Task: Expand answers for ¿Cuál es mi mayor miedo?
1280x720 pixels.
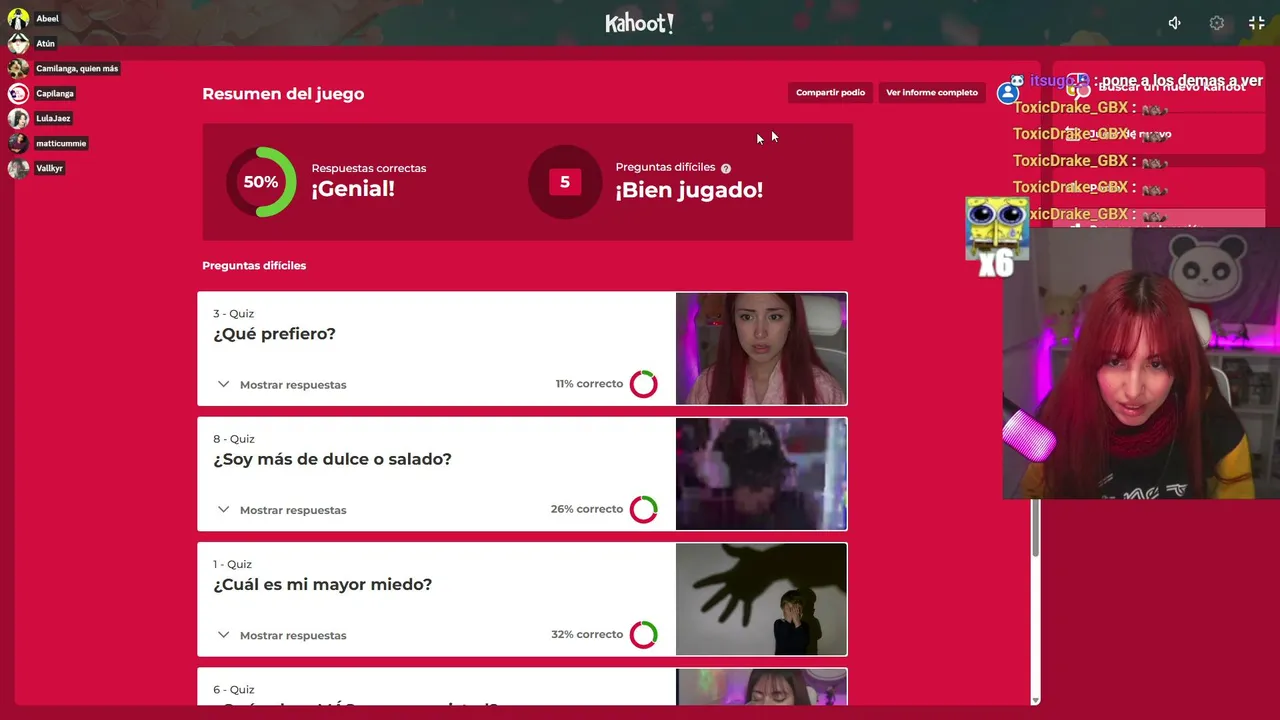Action: pyautogui.click(x=282, y=635)
